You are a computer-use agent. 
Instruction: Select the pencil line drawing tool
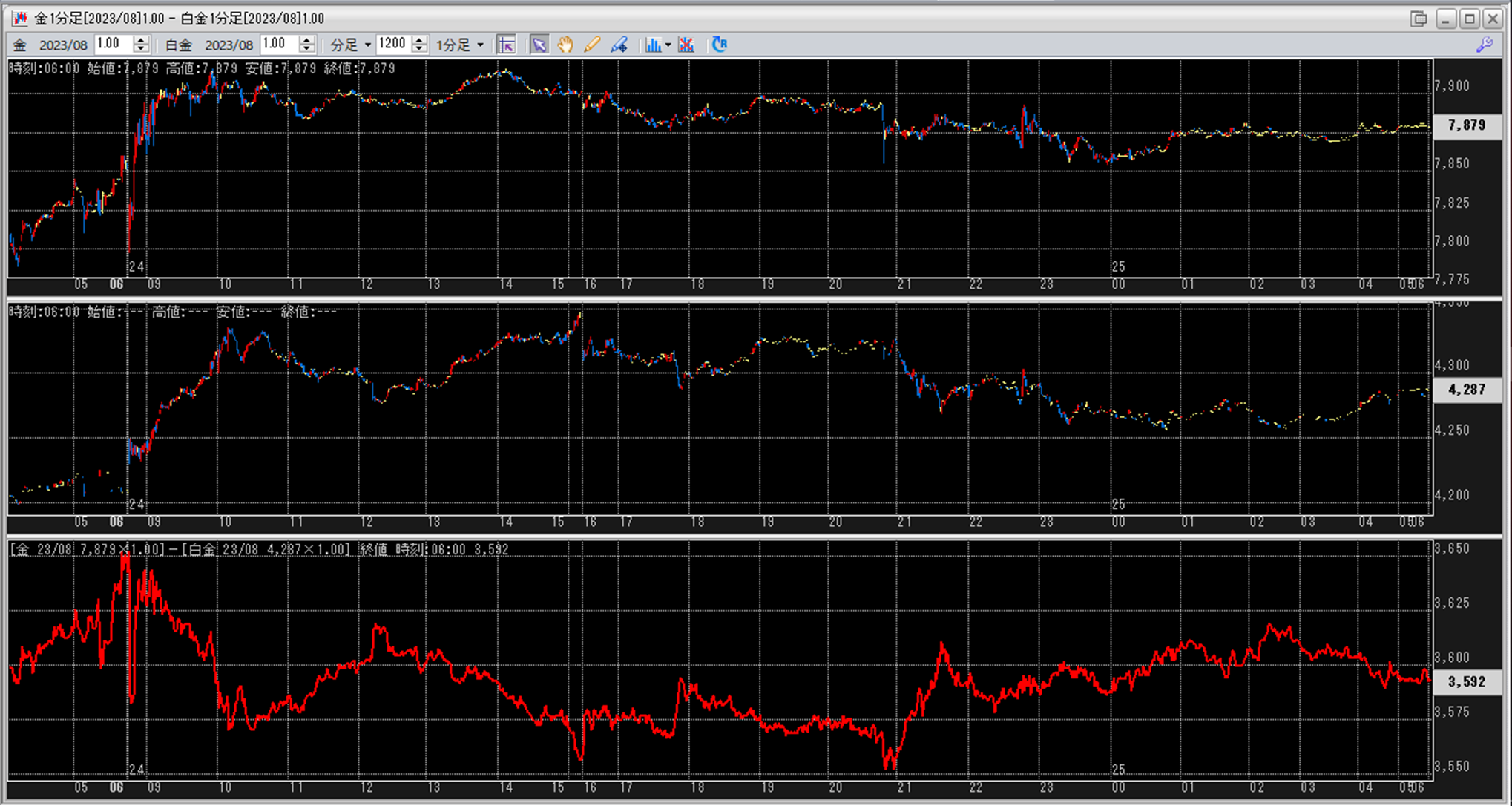pyautogui.click(x=591, y=45)
